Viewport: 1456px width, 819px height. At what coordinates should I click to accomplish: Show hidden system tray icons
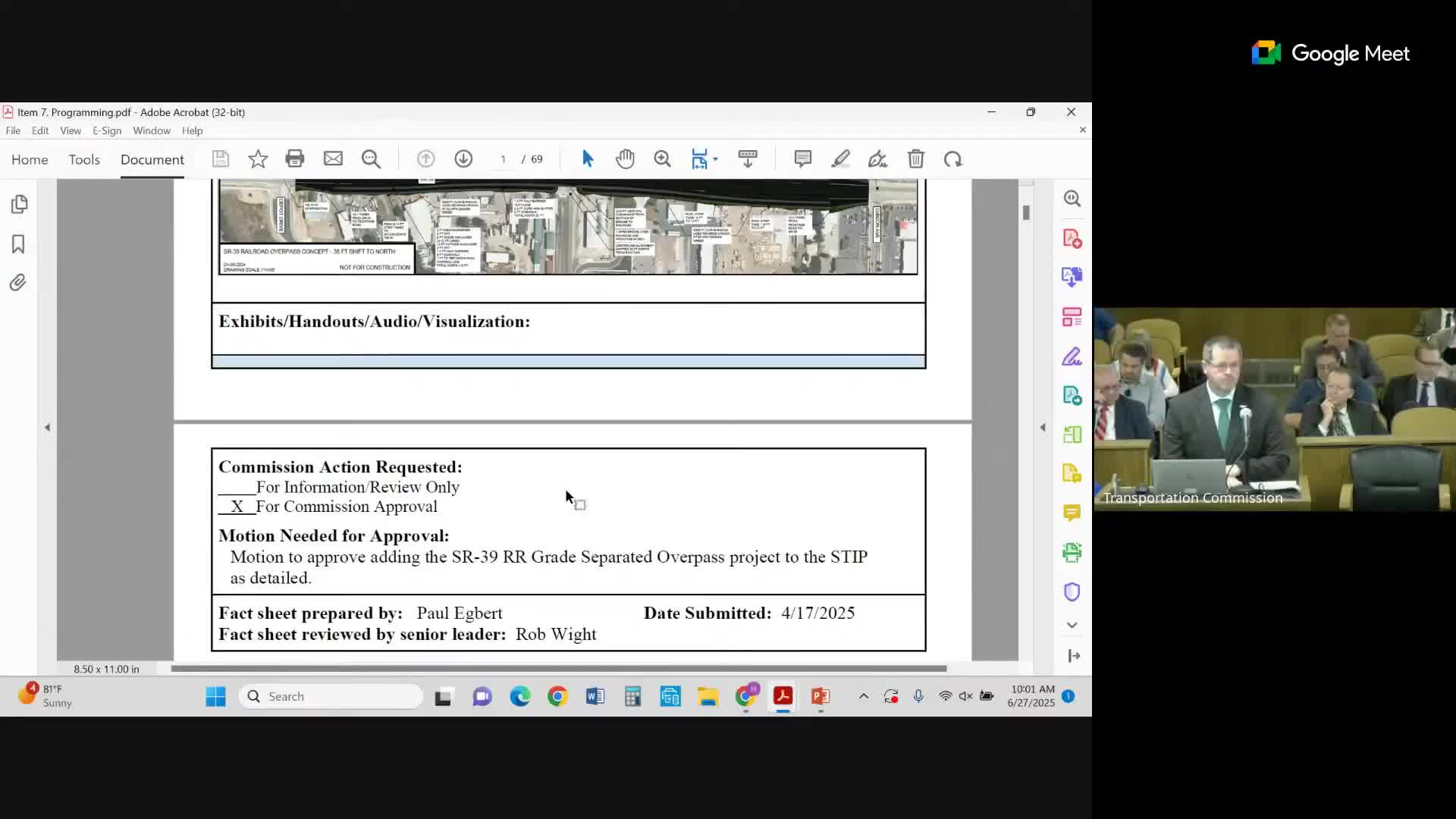863,696
